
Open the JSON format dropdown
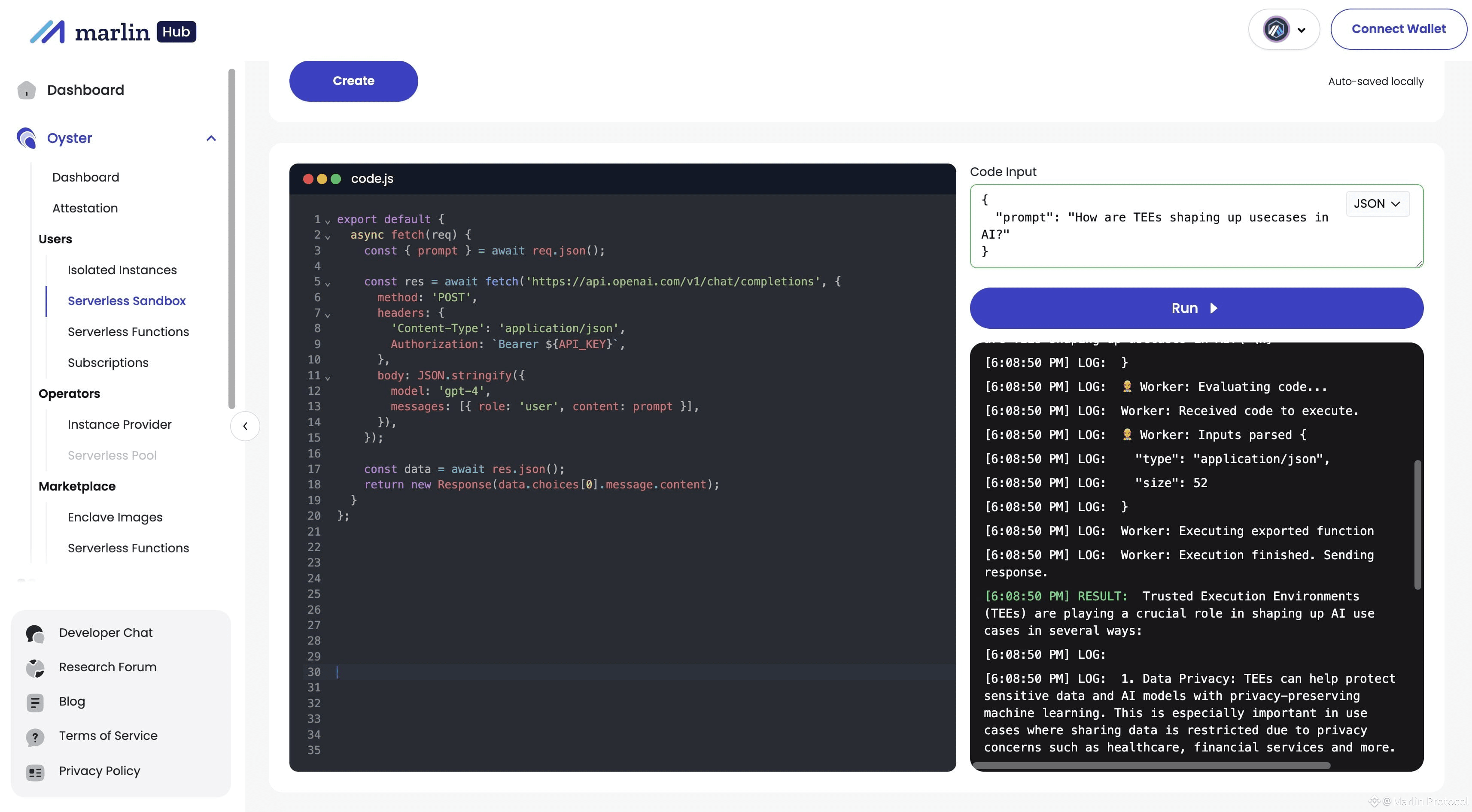[1377, 204]
